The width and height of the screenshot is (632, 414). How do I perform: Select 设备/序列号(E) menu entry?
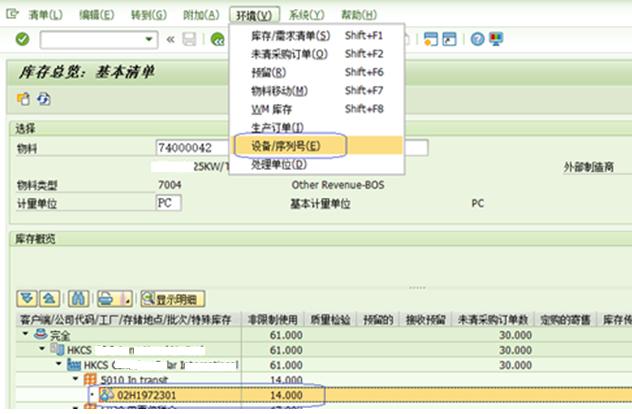(318, 146)
